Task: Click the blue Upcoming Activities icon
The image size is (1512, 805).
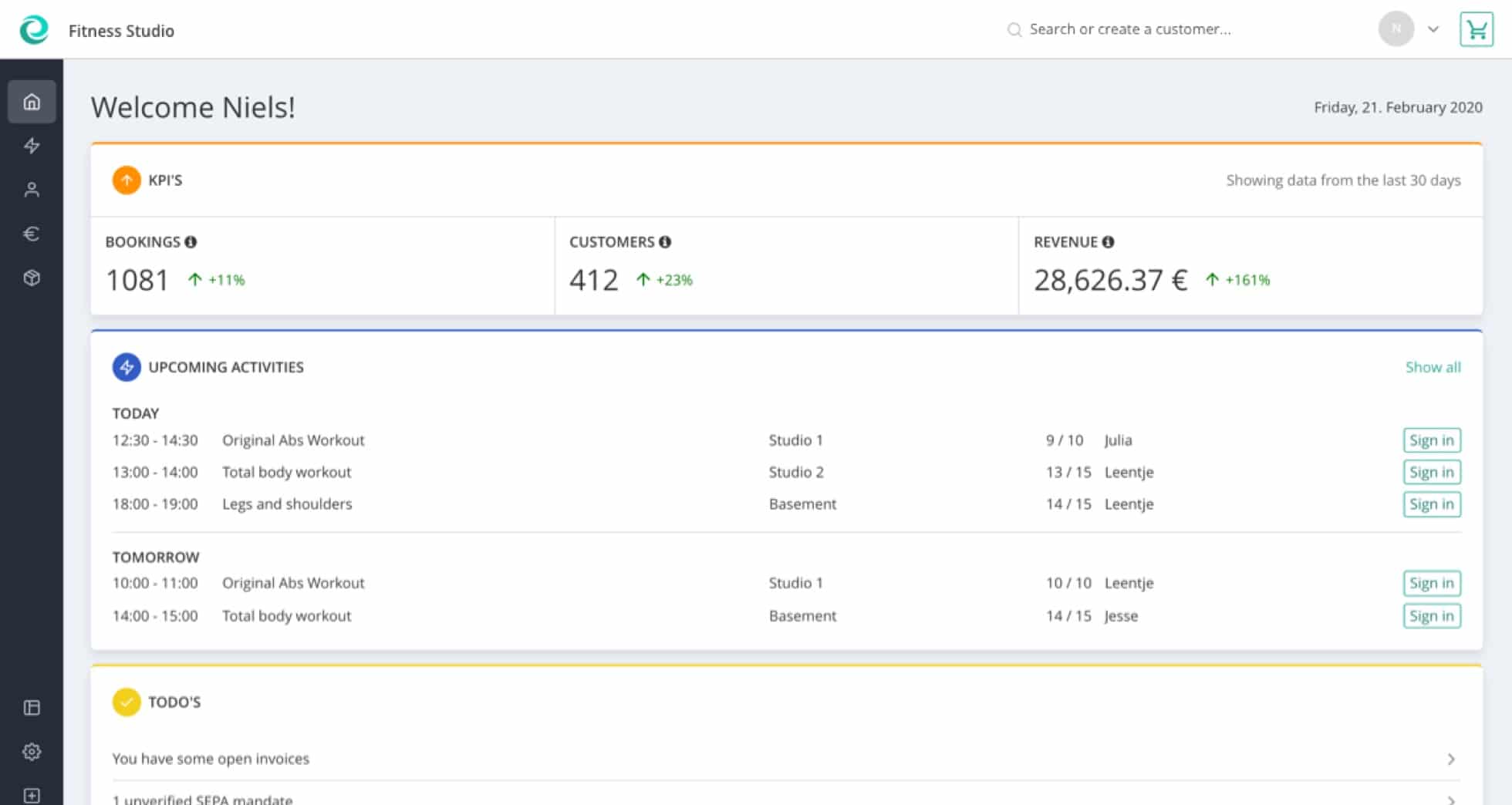Action: pos(127,367)
